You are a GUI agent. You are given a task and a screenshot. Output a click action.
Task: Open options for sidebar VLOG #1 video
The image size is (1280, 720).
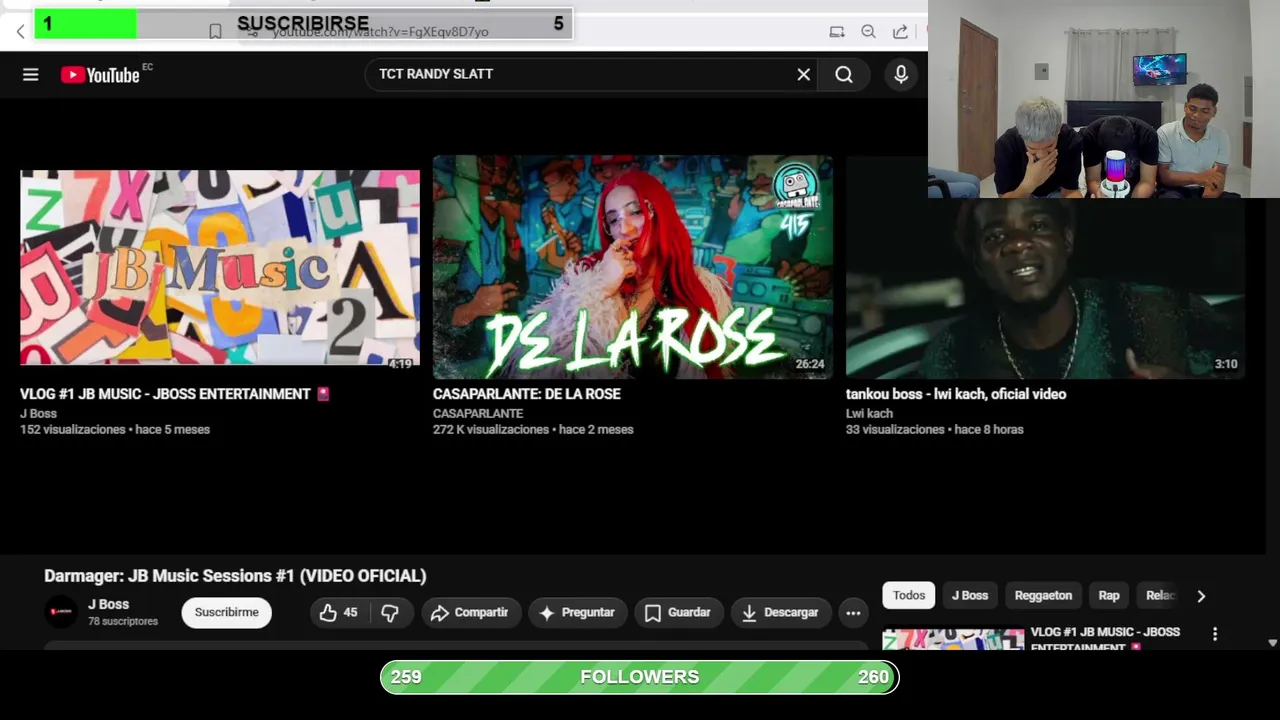tap(1215, 634)
